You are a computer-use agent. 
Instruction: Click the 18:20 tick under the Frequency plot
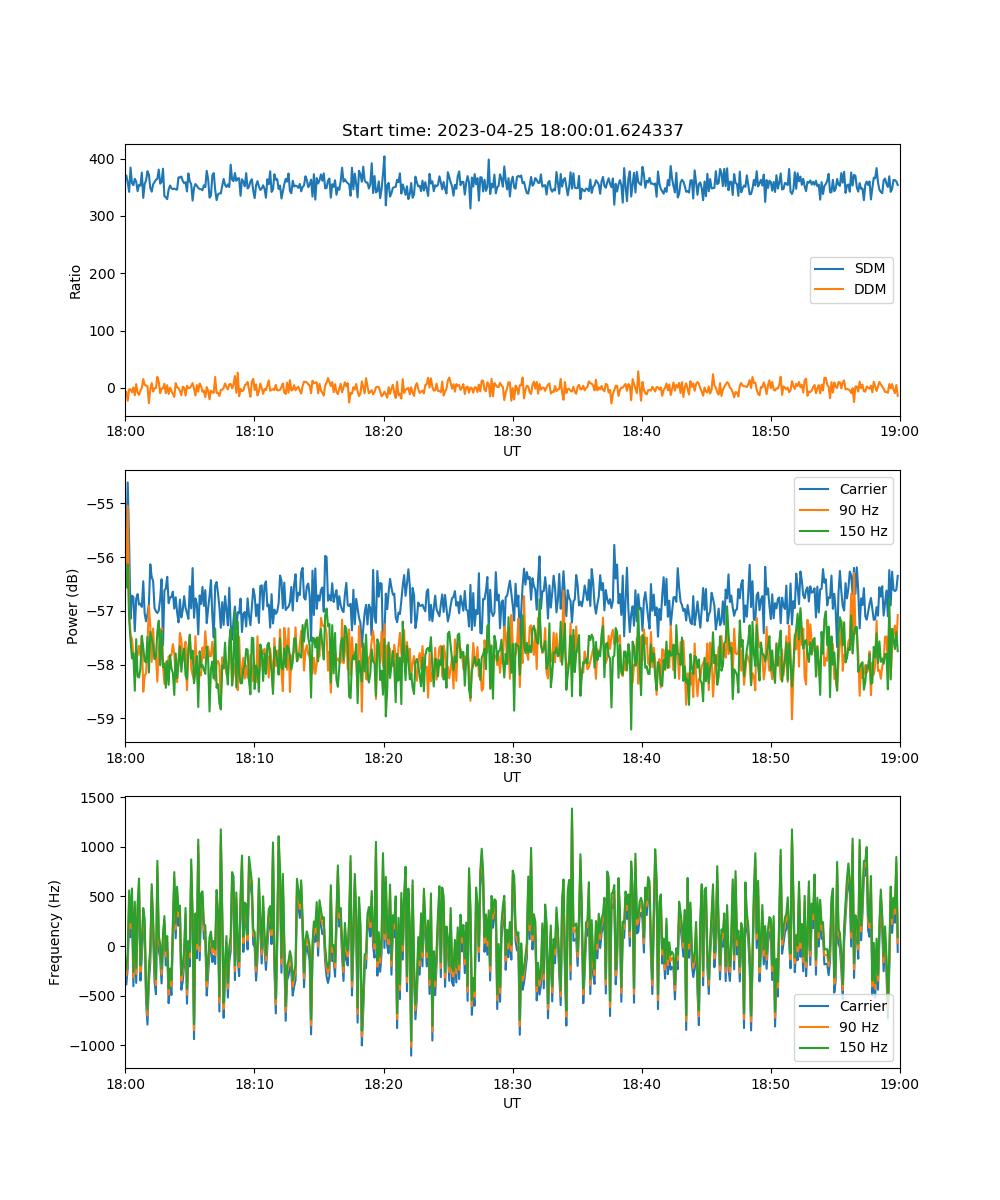click(x=383, y=1083)
